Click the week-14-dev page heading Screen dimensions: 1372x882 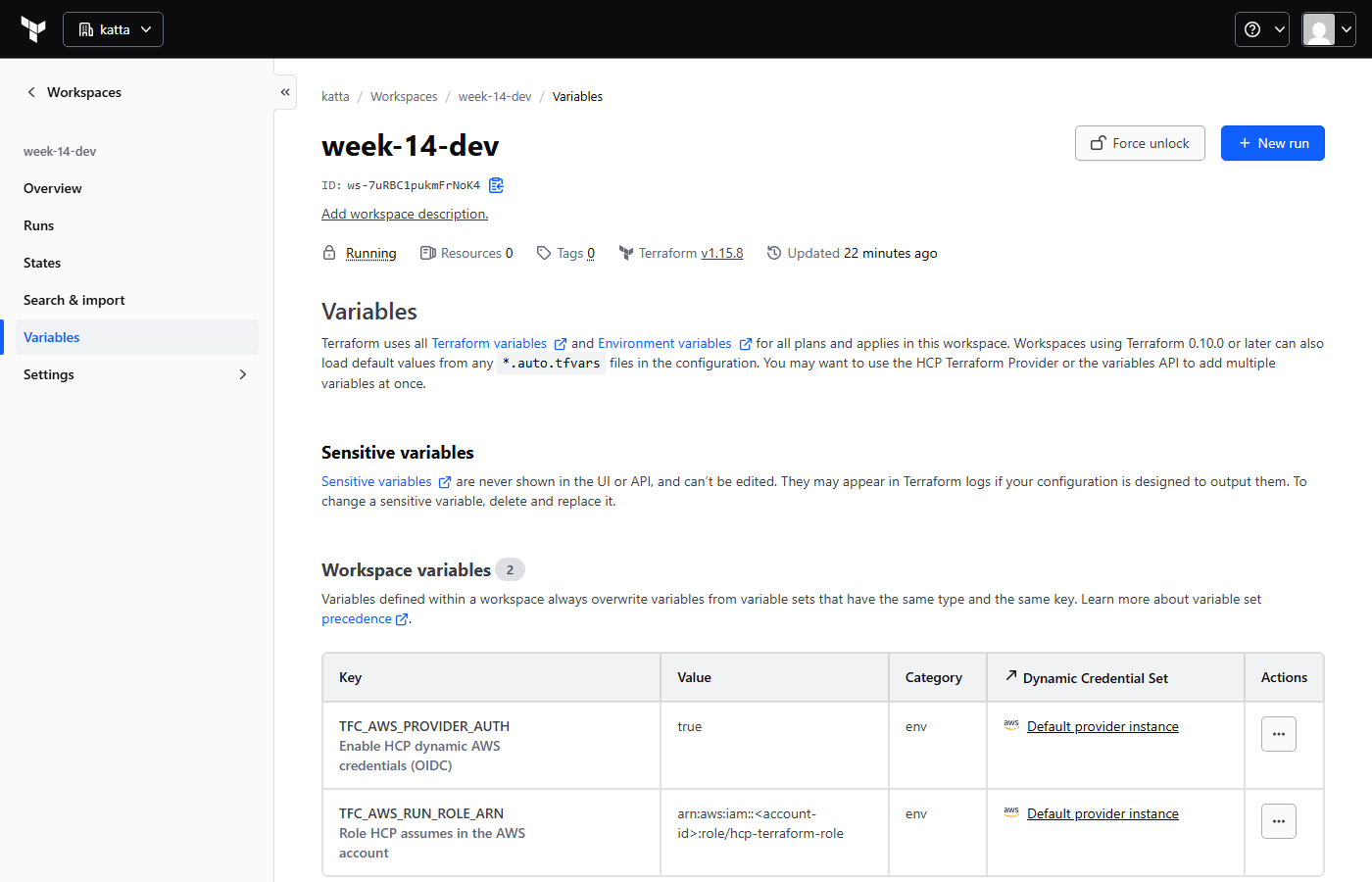pyautogui.click(x=410, y=146)
